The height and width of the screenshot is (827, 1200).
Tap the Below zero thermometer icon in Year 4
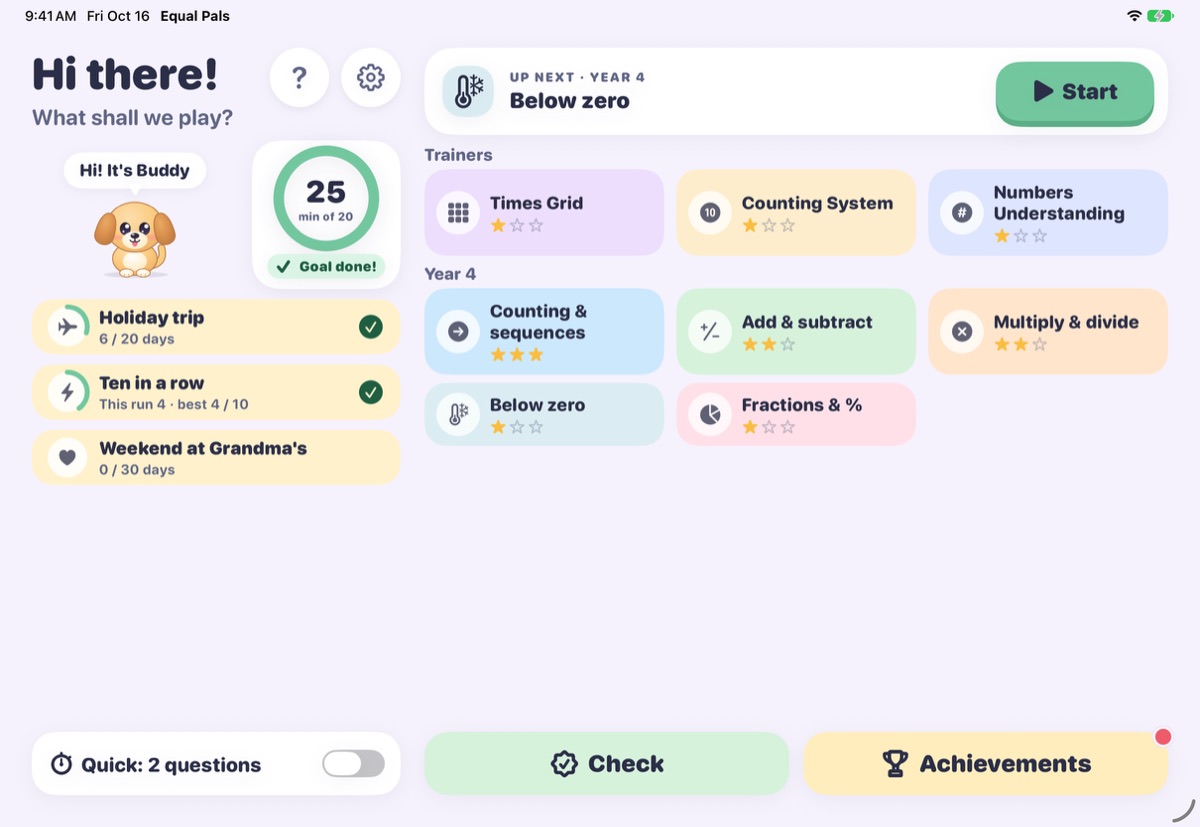[x=458, y=415]
